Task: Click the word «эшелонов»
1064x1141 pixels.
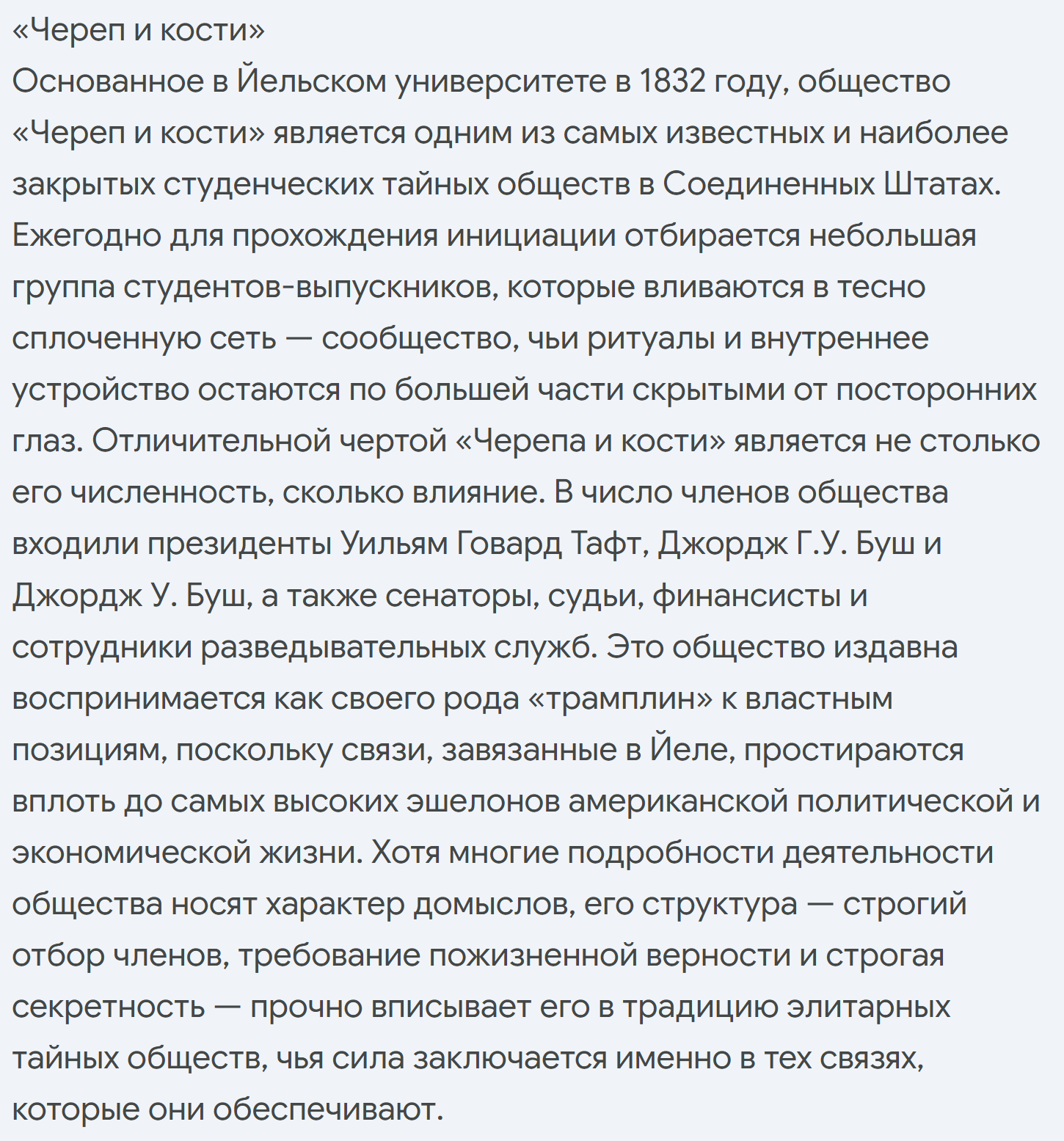Action: pos(483,801)
